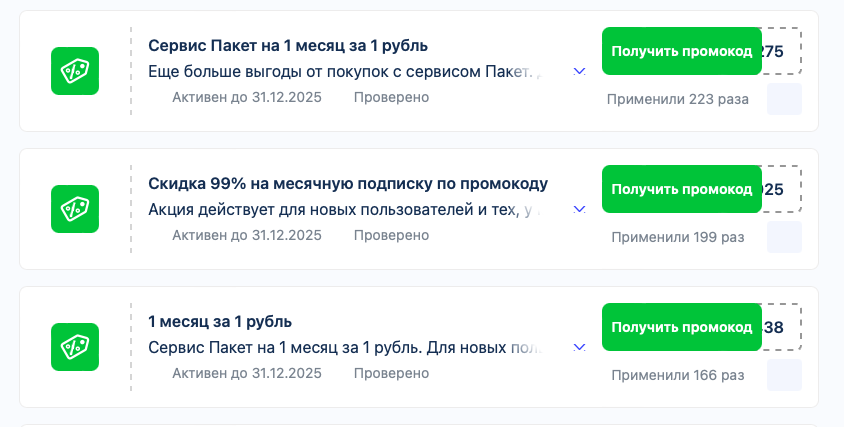Expand description of "Скидка 99%" offer

tap(579, 209)
